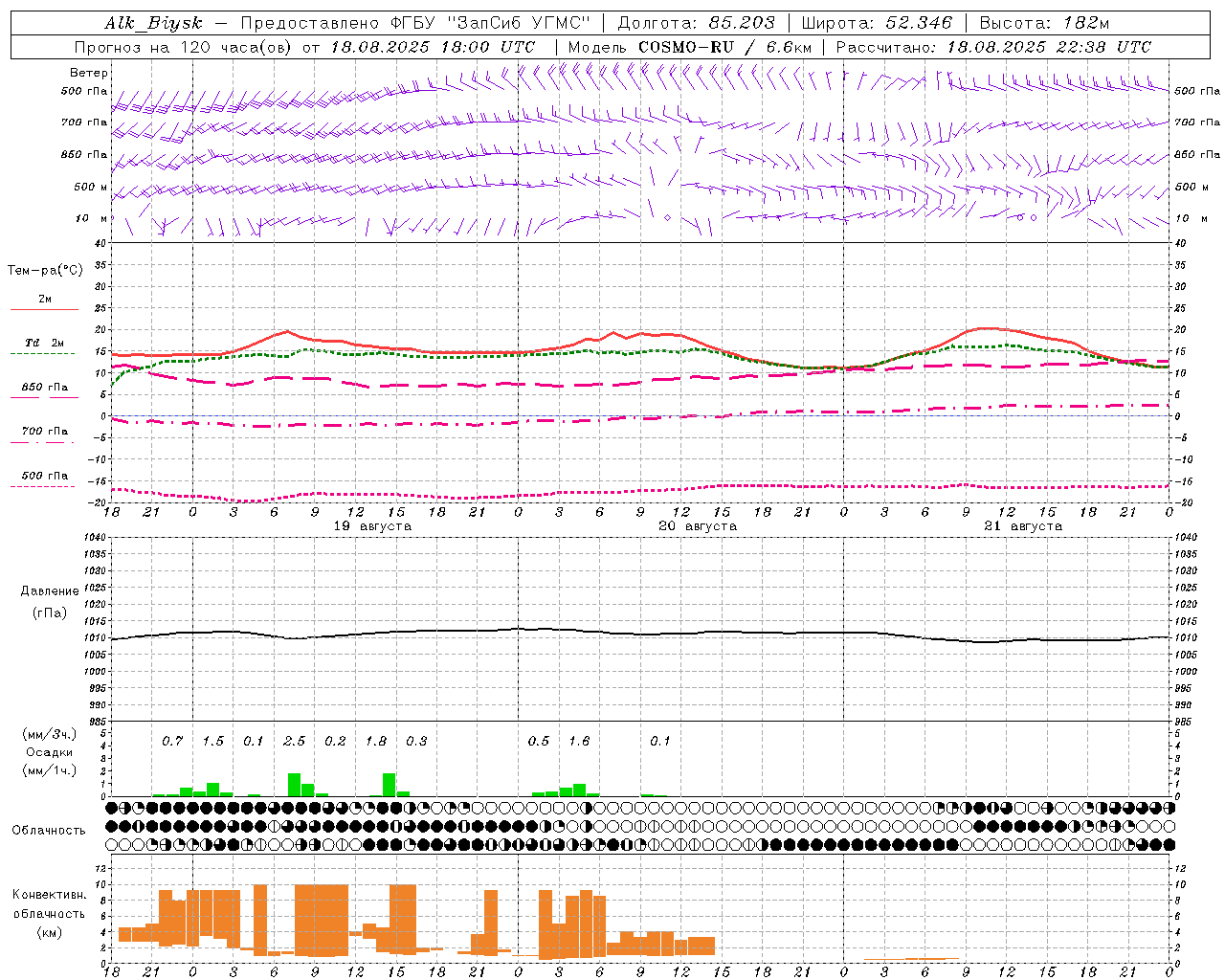Image resolution: width=1225 pixels, height=980 pixels.
Task: Click the 500 гПа dotted temperature legend entry
Action: 44,476
